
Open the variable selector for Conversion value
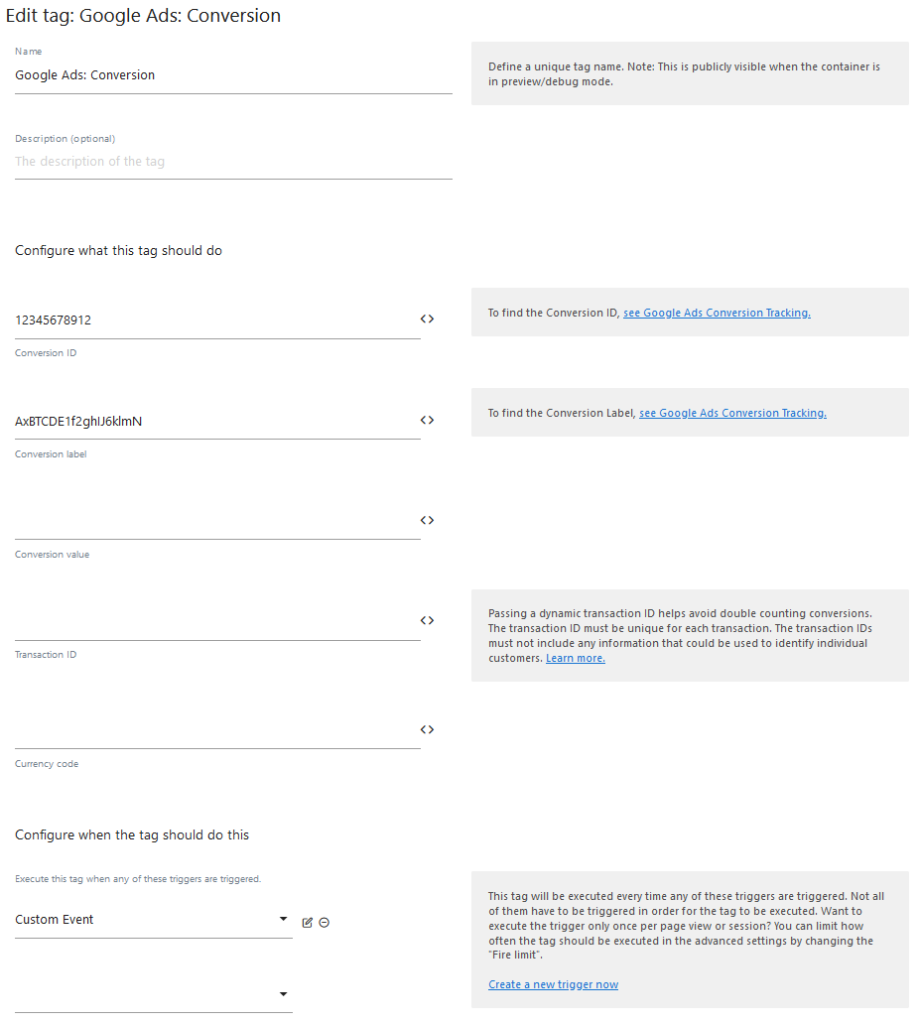coord(427,519)
